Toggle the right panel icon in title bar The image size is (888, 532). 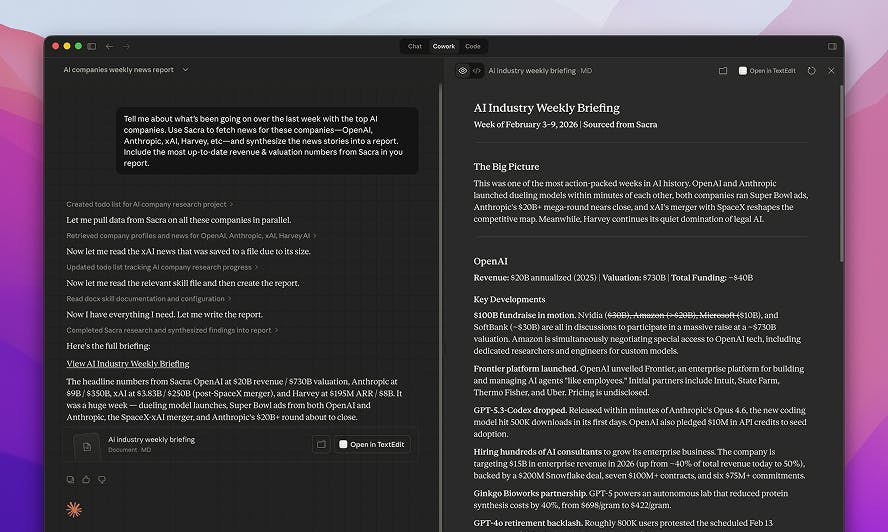[832, 46]
